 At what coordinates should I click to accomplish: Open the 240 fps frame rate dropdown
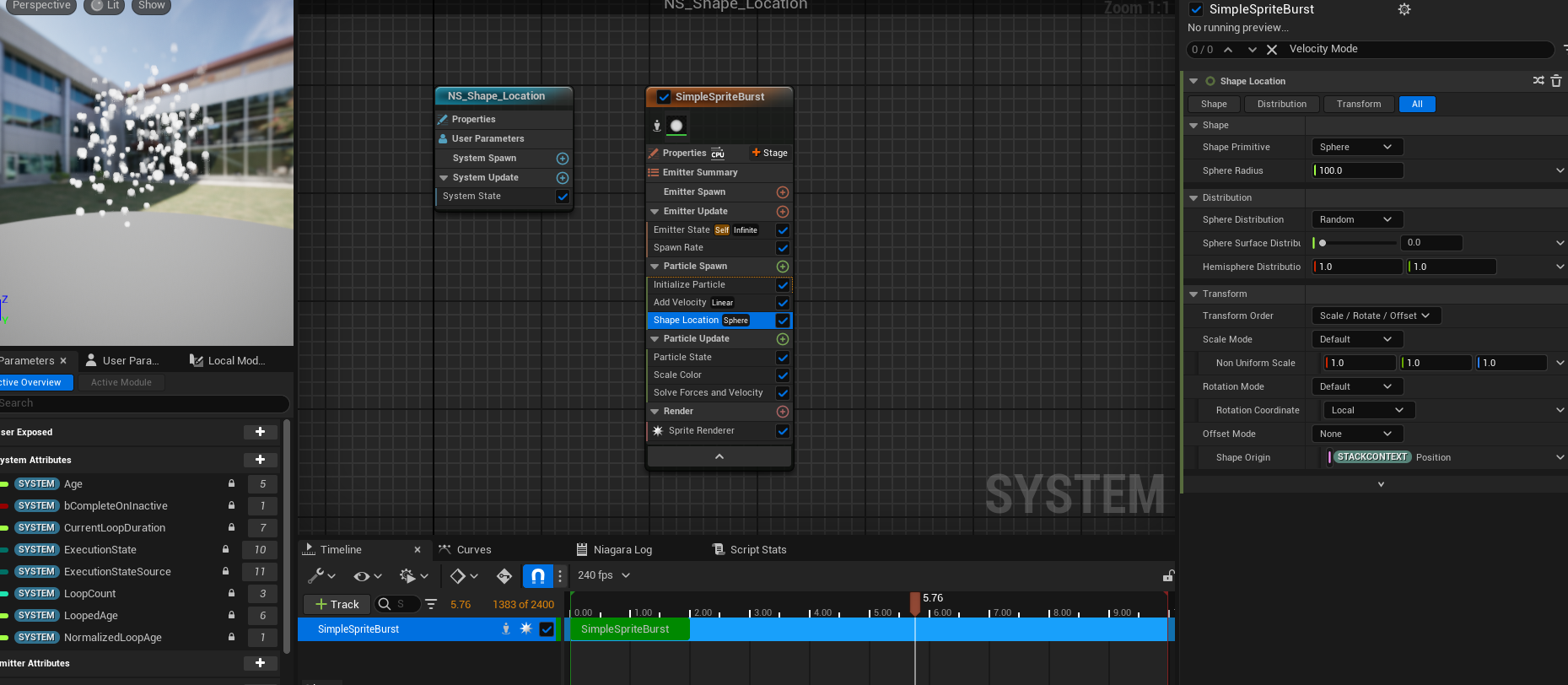click(604, 575)
